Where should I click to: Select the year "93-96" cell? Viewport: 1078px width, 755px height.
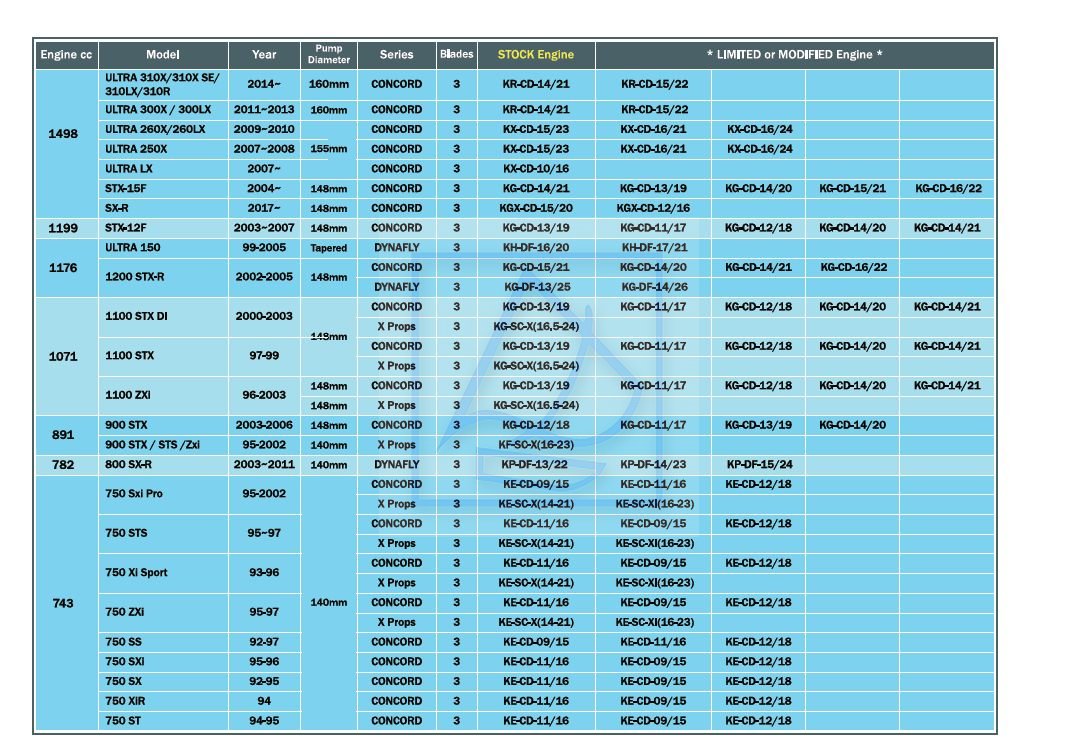264,573
